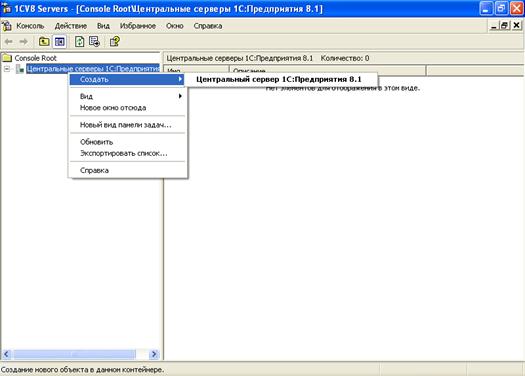Open the Вид menu in menu bar
Viewport: 525px width, 376px height.
tap(103, 26)
